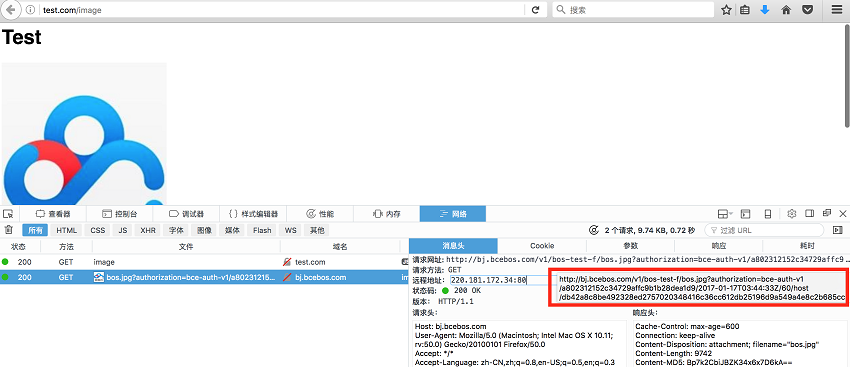Open the 调试器 debugger tab
Screen dimensions: 850x367
(x=186, y=214)
